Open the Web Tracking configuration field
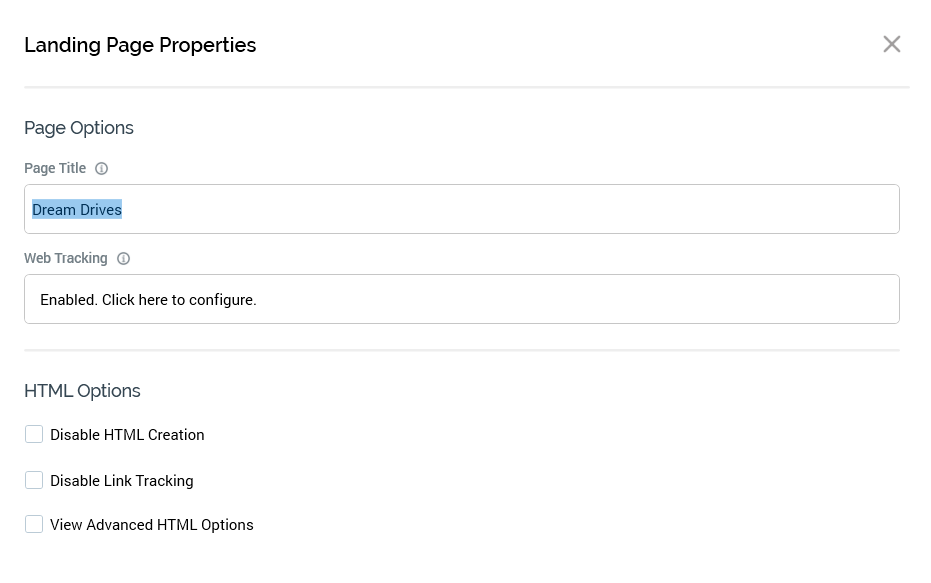This screenshot has width=931, height=583. (x=461, y=299)
